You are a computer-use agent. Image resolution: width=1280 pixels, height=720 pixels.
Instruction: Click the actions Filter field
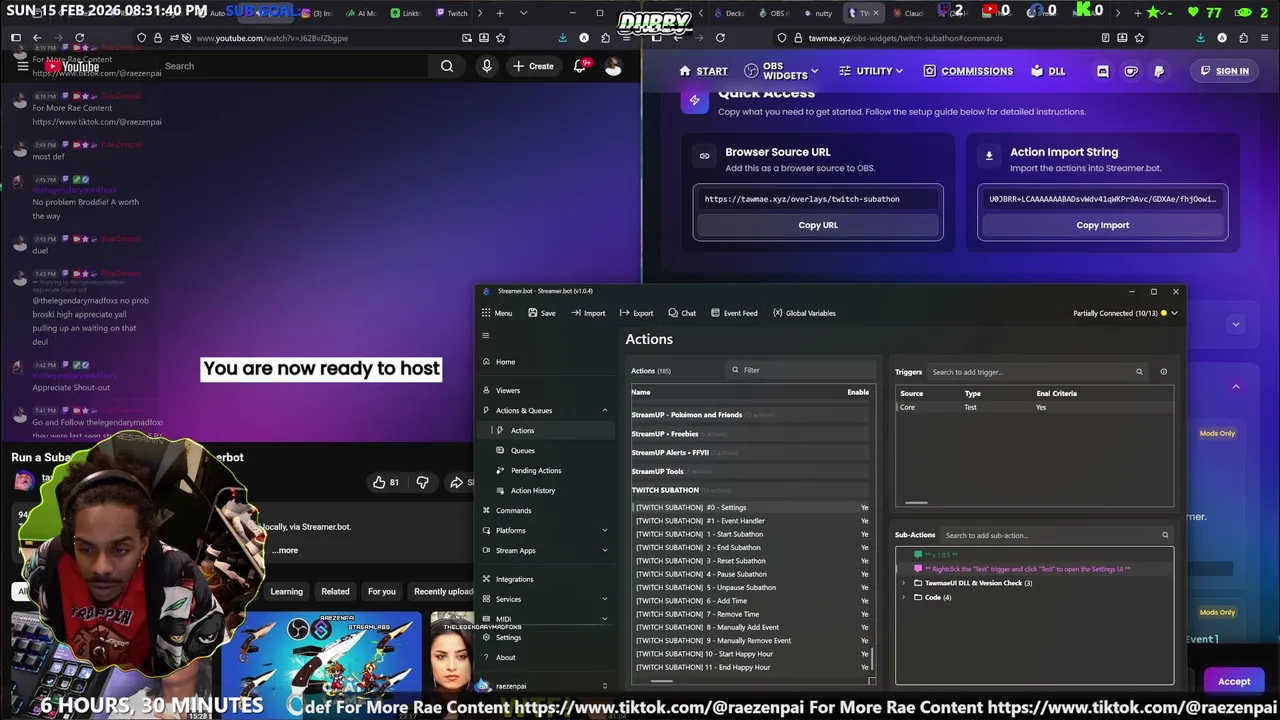point(800,370)
